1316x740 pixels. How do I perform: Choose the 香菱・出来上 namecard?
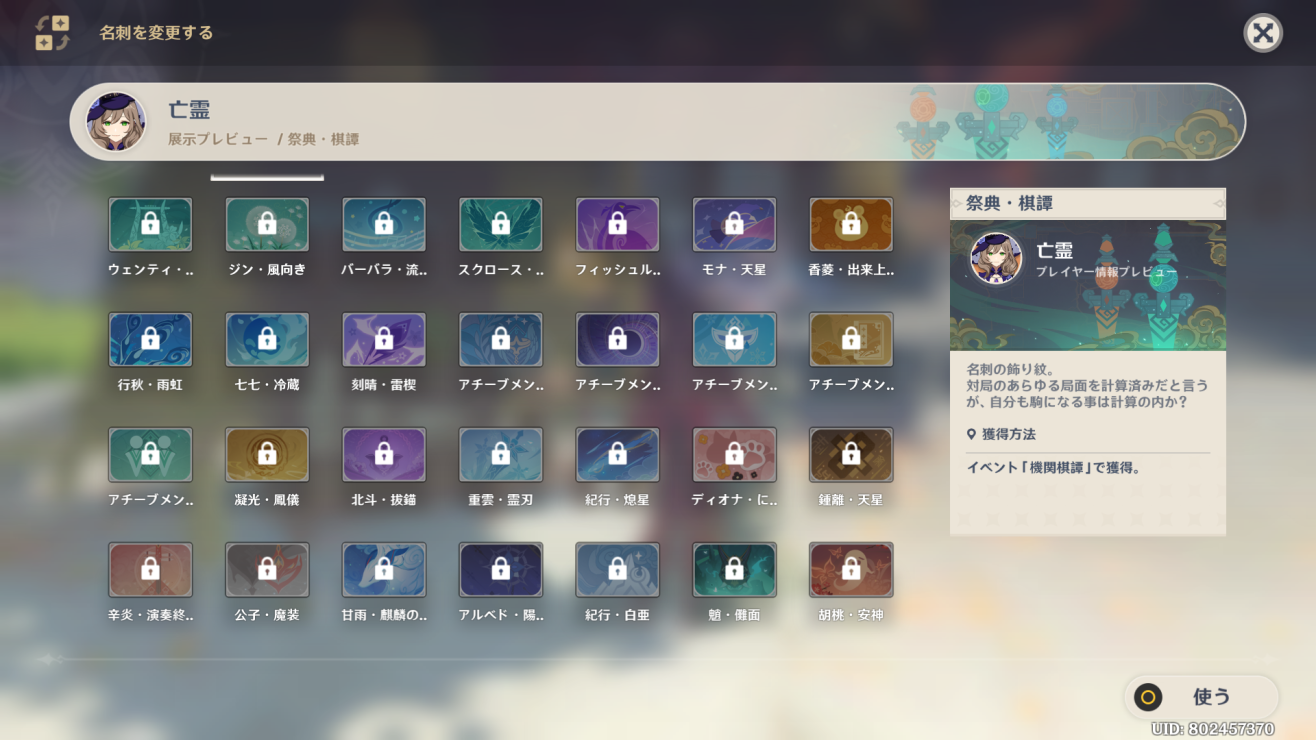point(851,223)
